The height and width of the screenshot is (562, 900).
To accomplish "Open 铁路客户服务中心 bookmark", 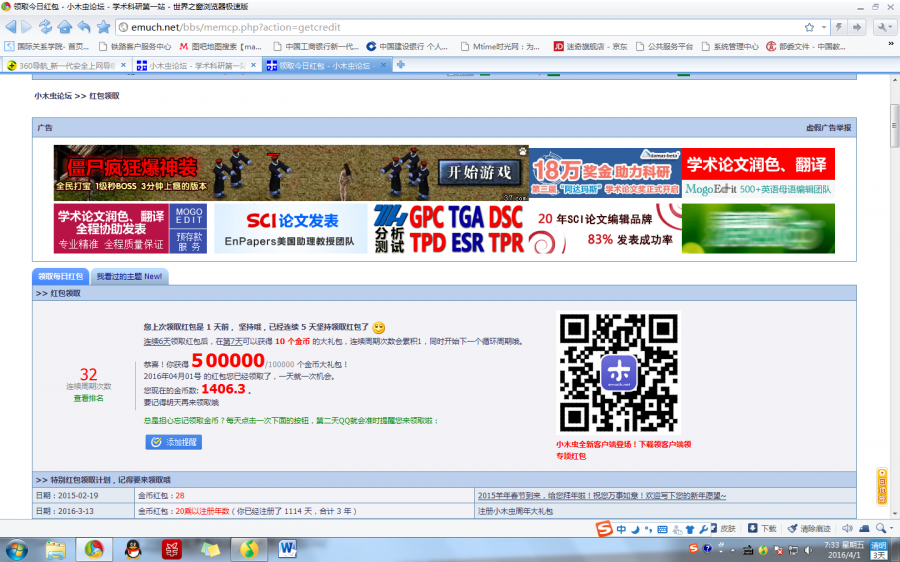I will coord(135,46).
